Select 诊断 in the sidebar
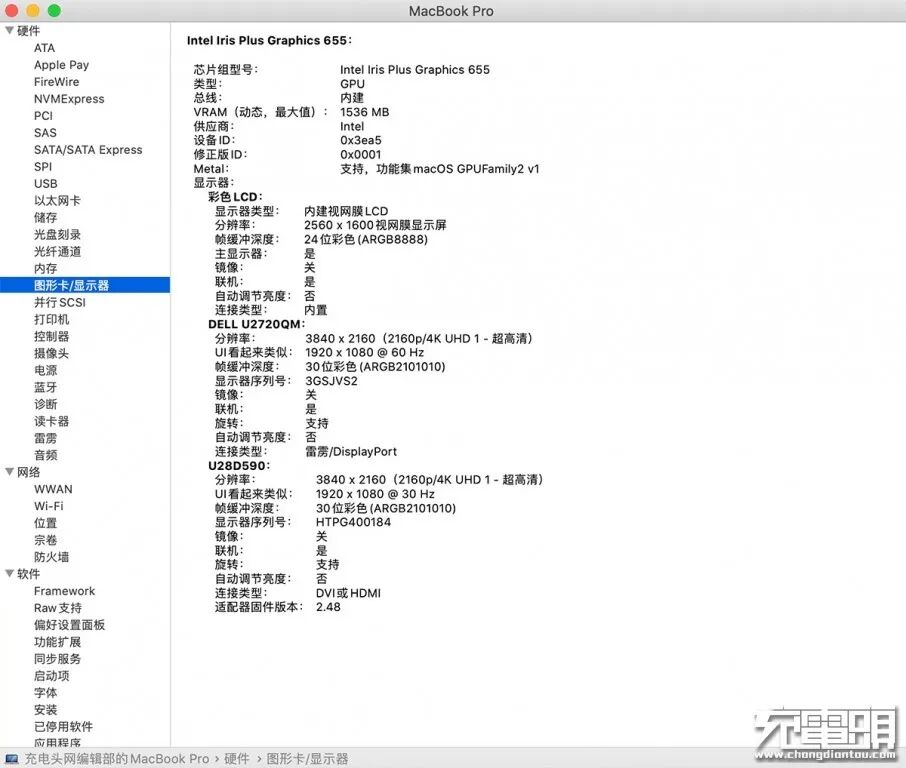 pyautogui.click(x=46, y=404)
